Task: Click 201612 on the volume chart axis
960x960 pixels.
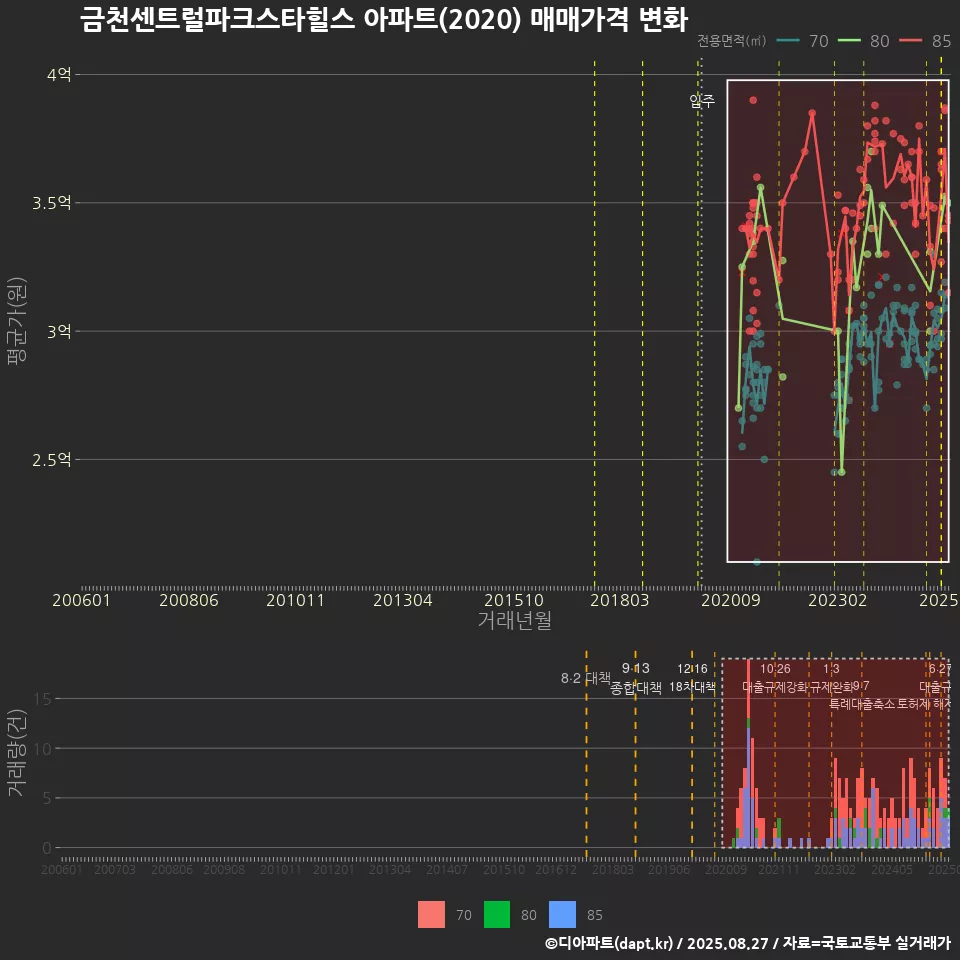Action: coord(556,869)
